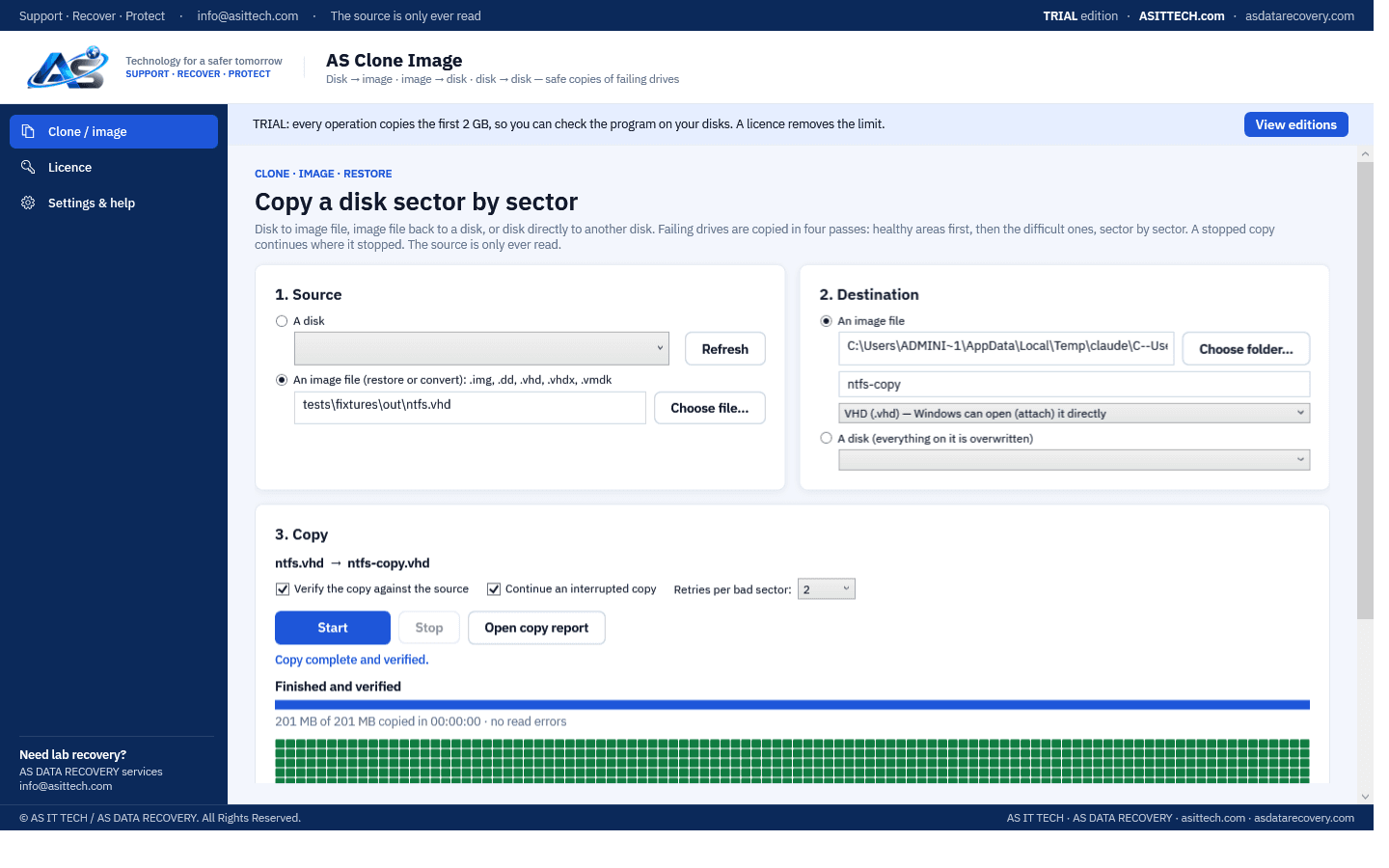Click the Choose folder... button
Viewport: 1389px width, 868px height.
[x=1246, y=349]
